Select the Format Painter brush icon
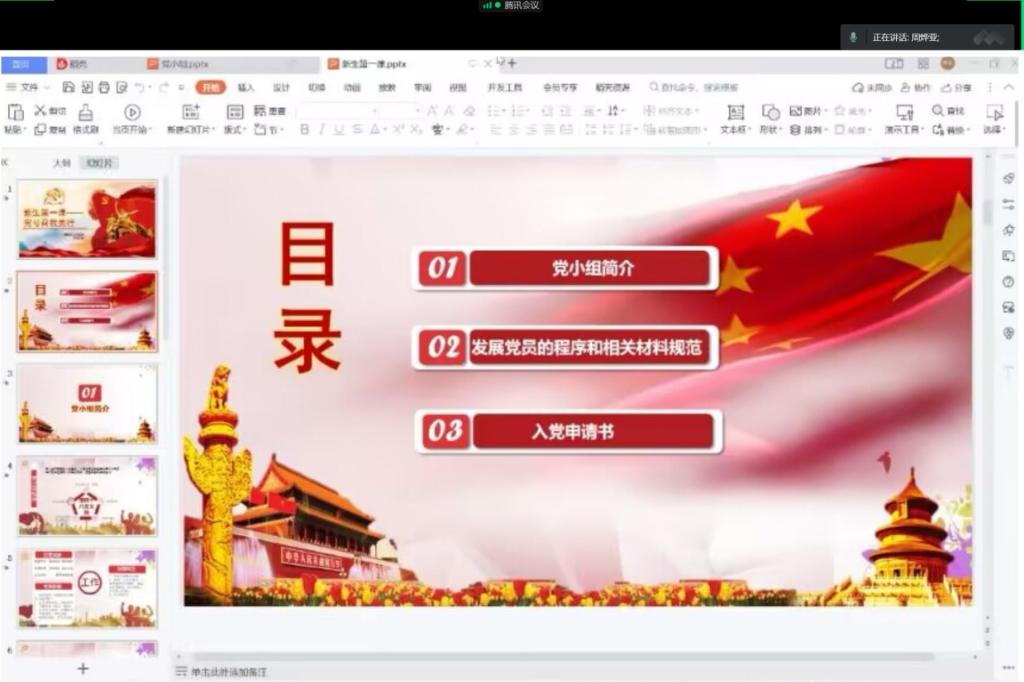The height and width of the screenshot is (682, 1024). pos(86,112)
